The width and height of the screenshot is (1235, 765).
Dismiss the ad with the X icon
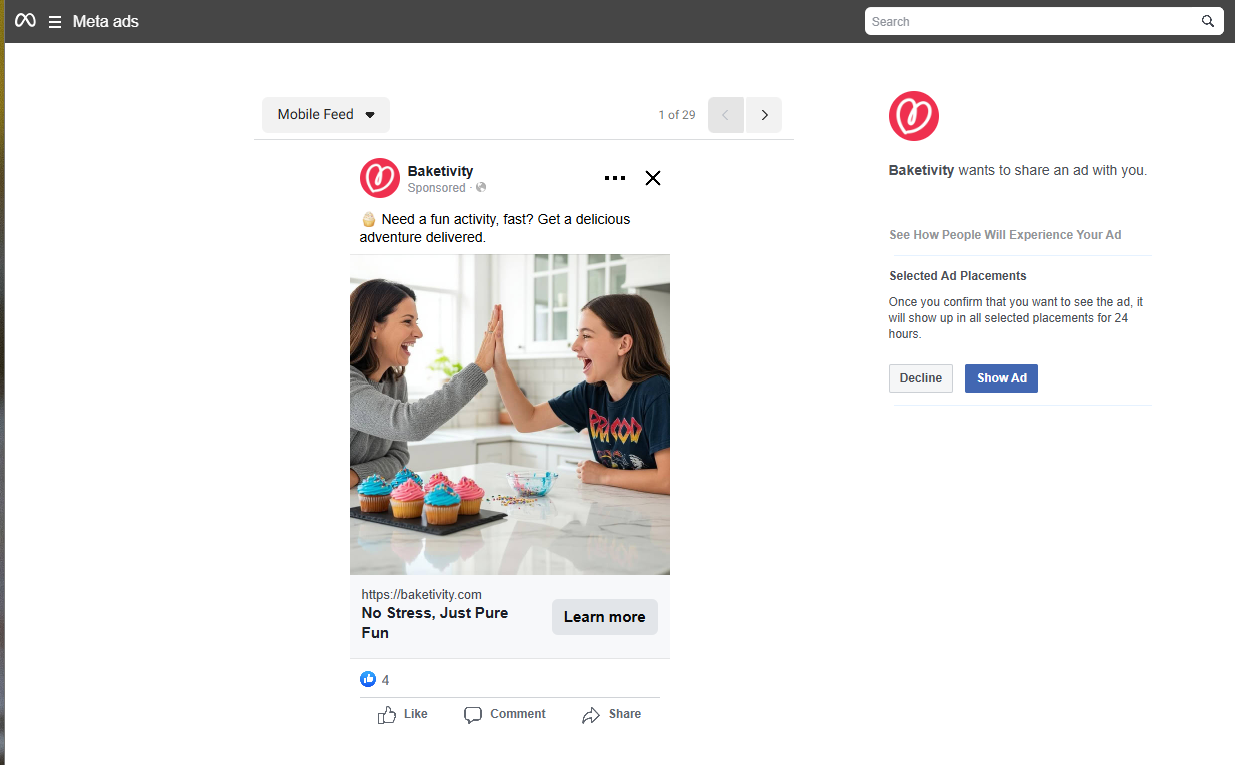(x=653, y=178)
